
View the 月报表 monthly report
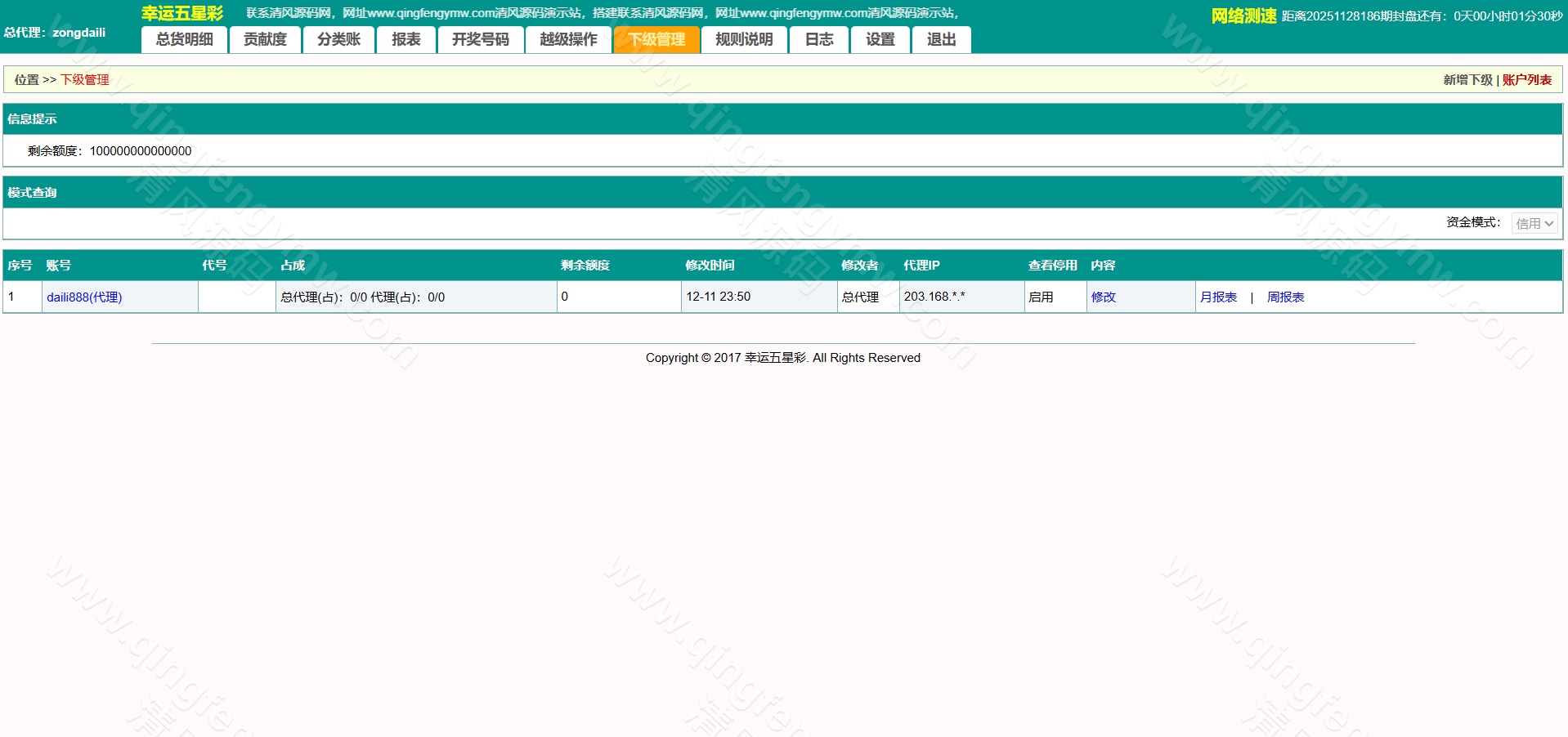coord(1219,297)
